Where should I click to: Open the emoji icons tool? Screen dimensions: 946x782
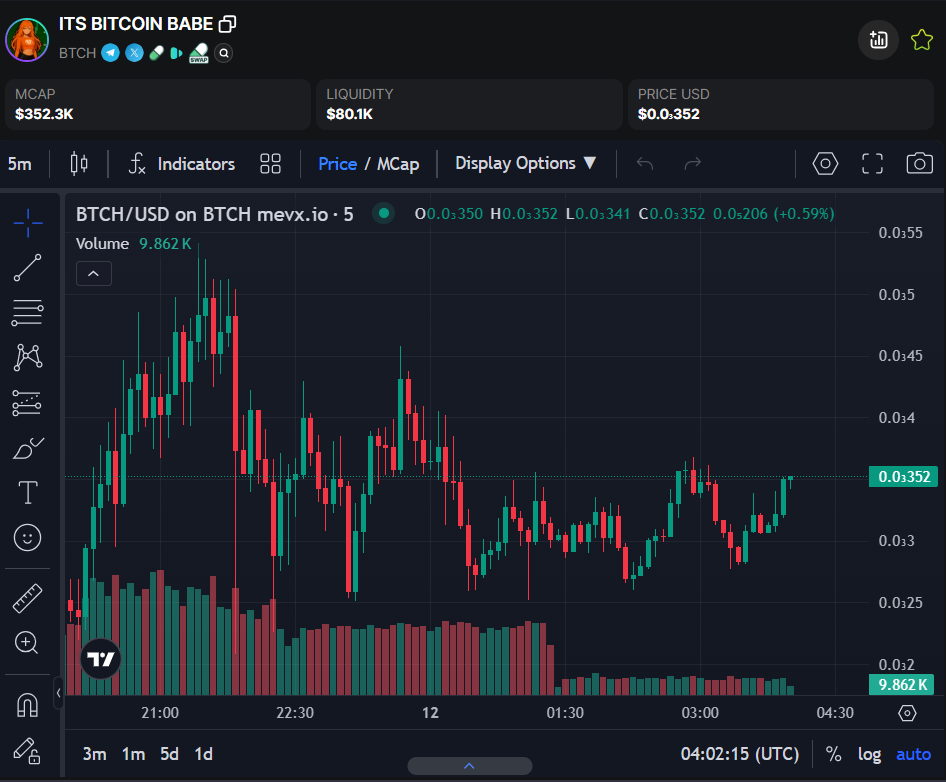[x=28, y=538]
